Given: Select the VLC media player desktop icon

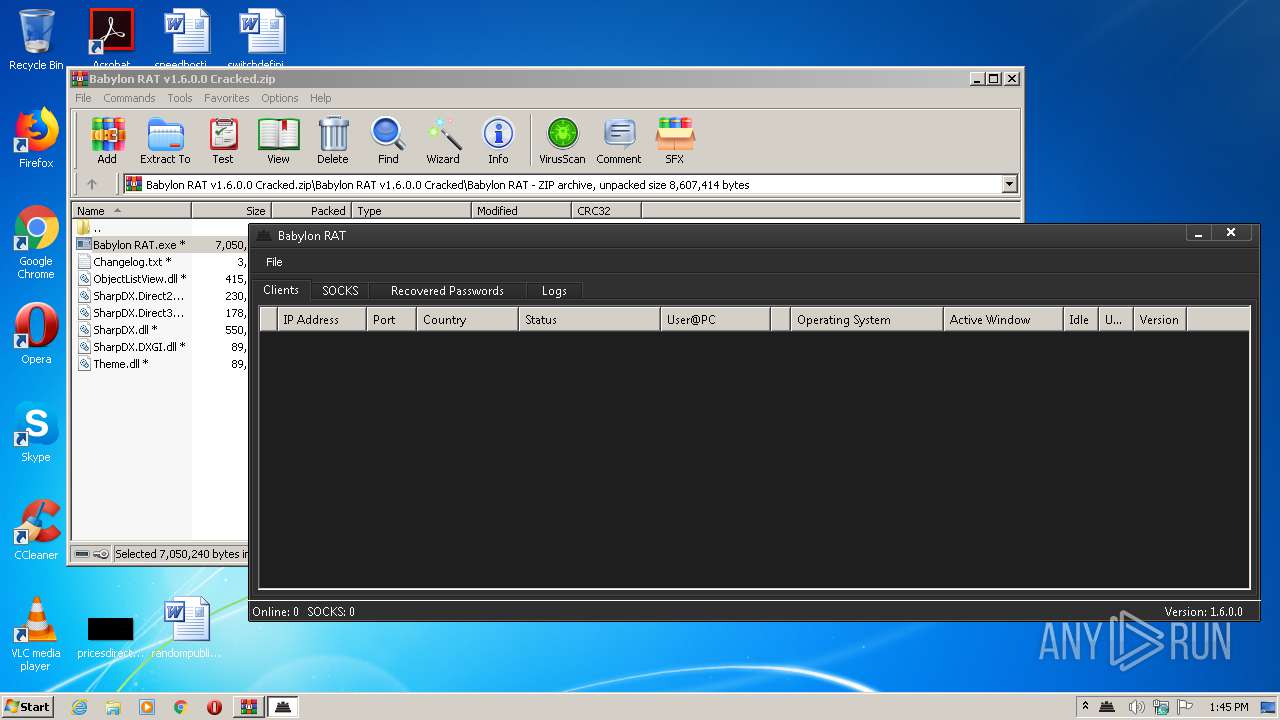Looking at the screenshot, I should (36, 634).
